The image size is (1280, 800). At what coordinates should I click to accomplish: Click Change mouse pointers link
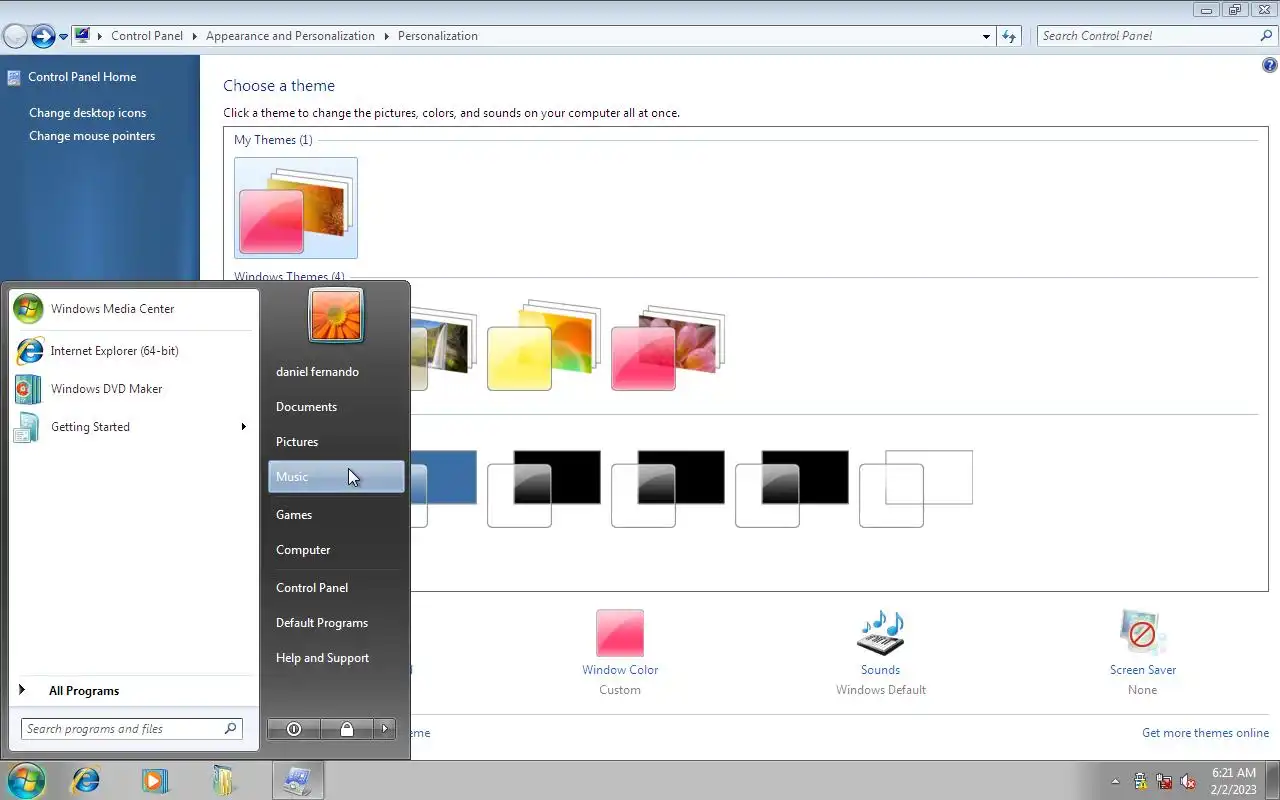pos(92,136)
